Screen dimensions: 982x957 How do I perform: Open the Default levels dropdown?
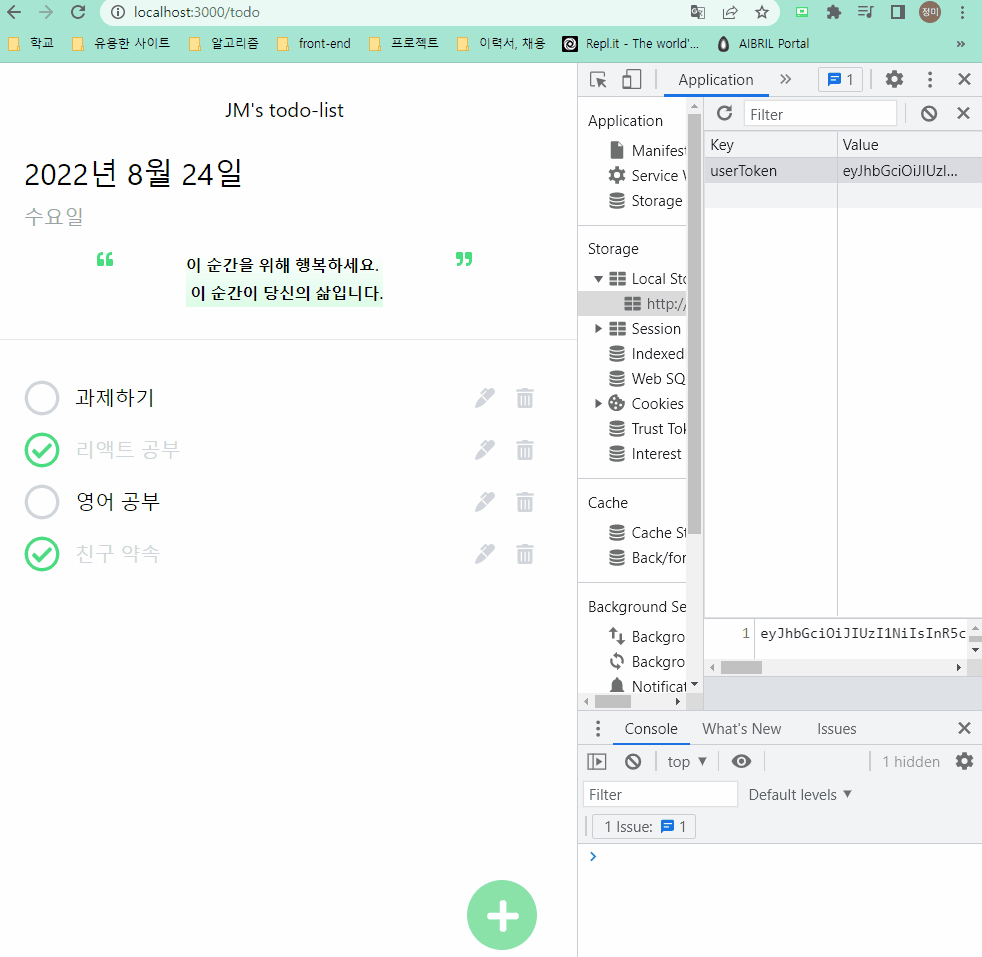800,794
